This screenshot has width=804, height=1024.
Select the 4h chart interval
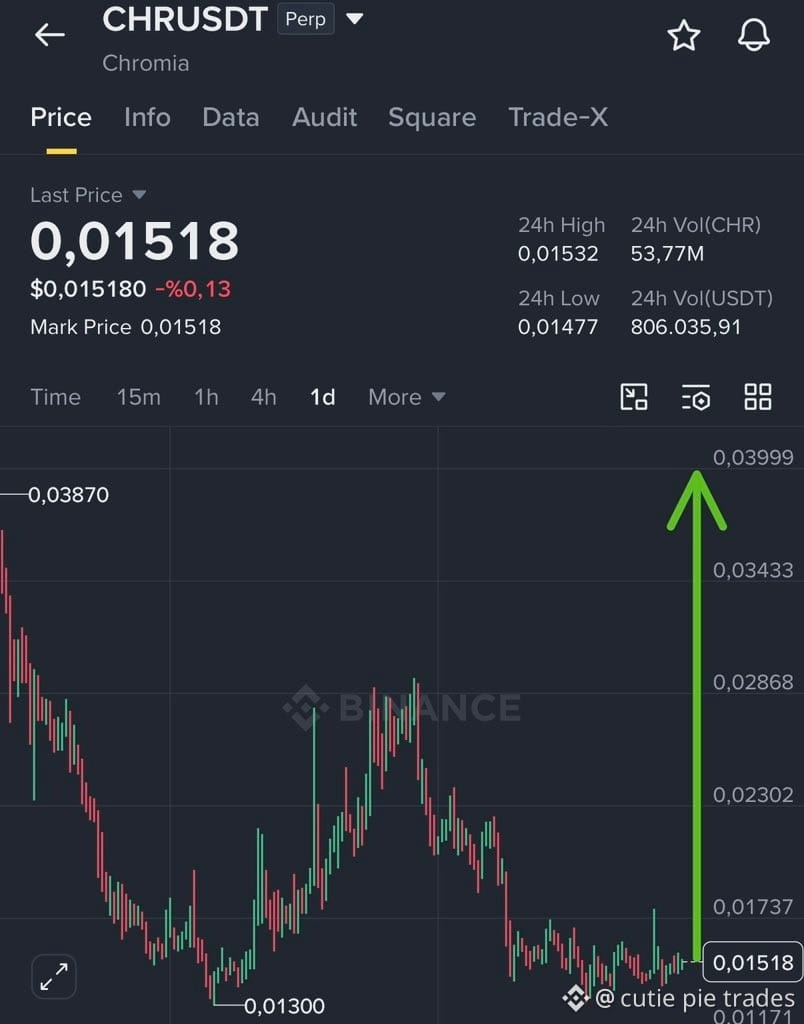pyautogui.click(x=264, y=396)
